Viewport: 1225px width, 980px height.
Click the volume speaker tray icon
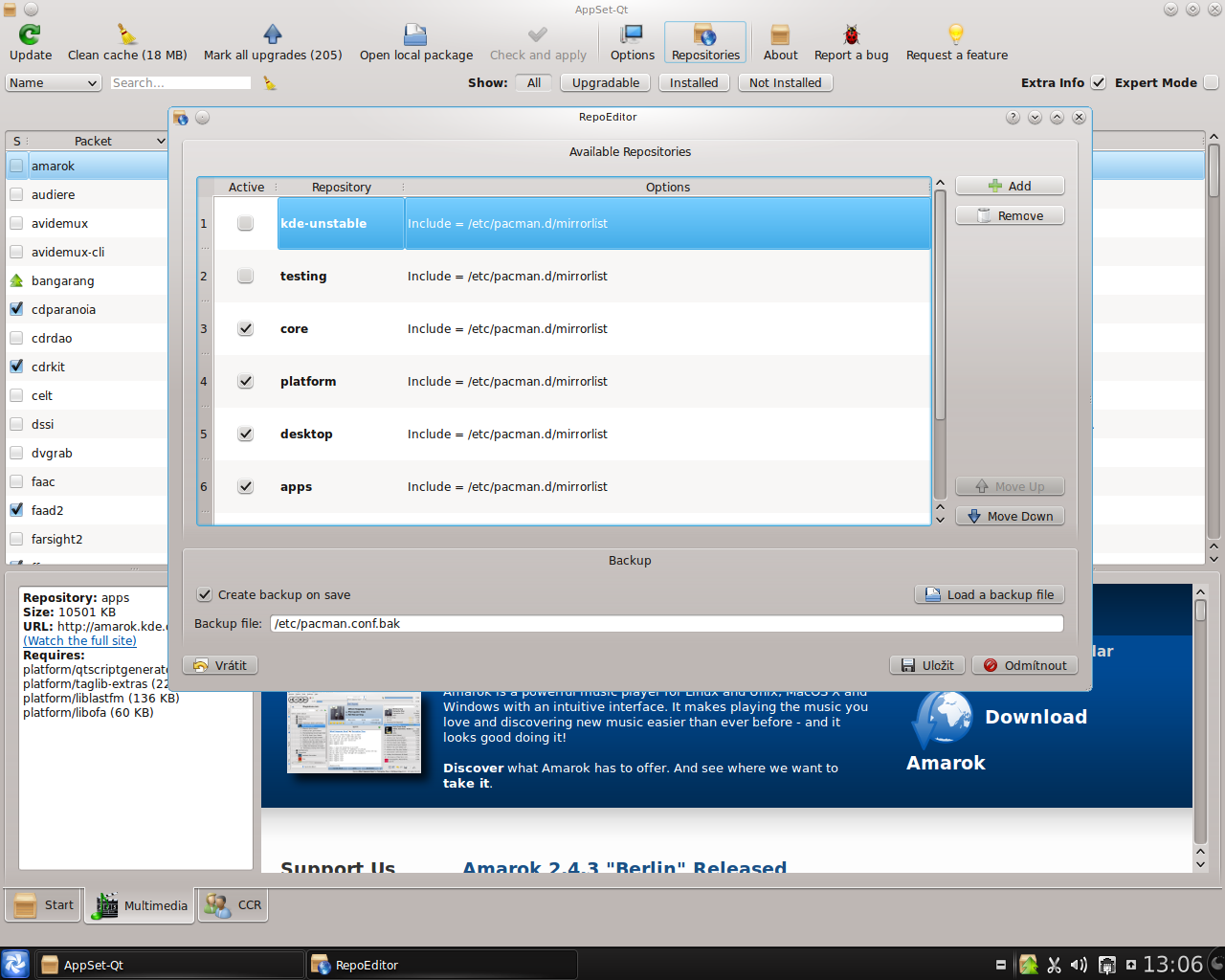point(1079,965)
